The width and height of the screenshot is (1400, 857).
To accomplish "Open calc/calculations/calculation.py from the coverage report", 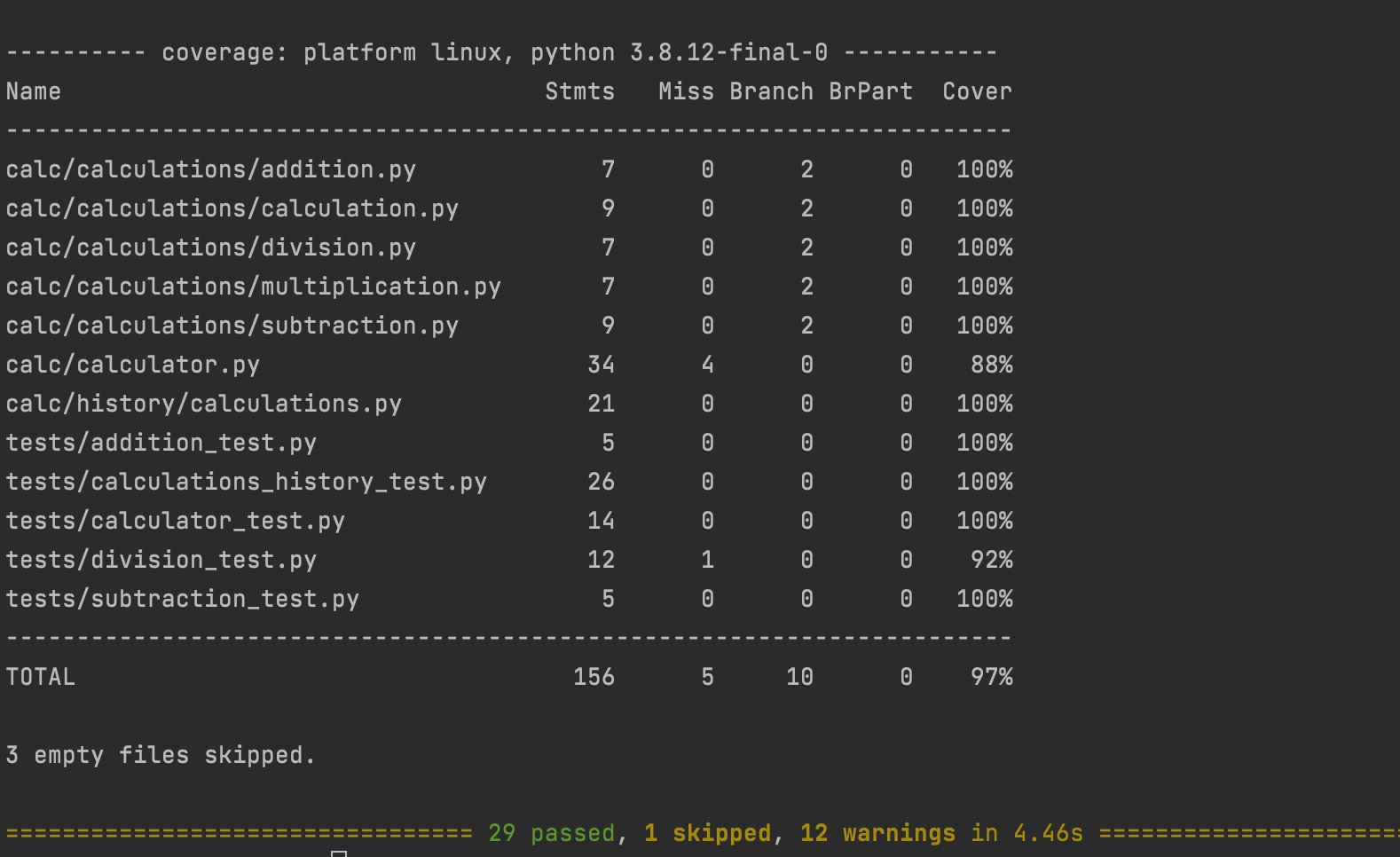I will click(232, 208).
